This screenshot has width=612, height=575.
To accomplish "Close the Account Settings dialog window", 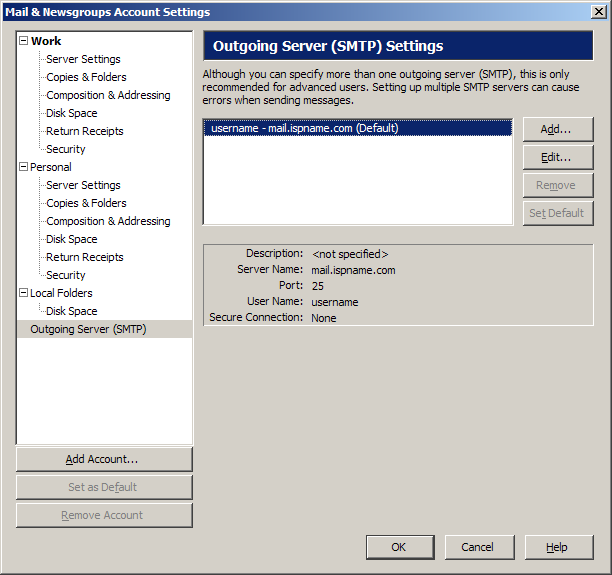I will click(598, 12).
